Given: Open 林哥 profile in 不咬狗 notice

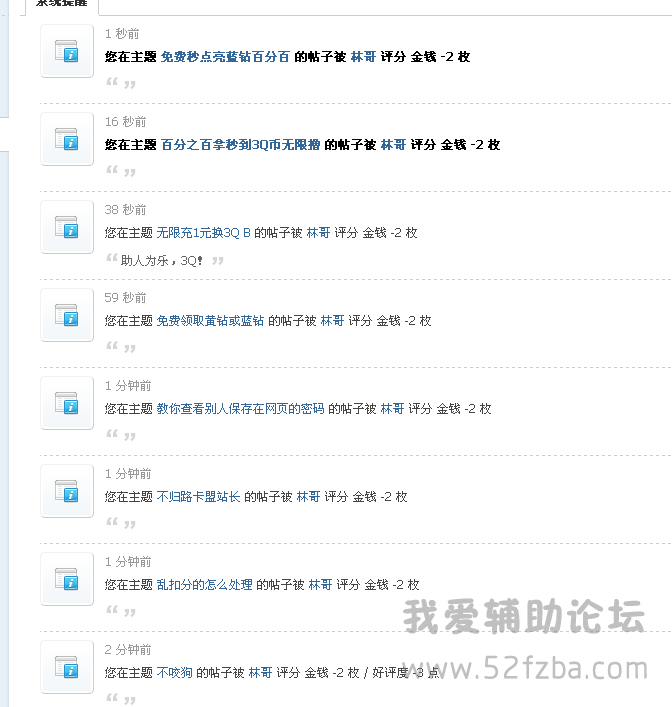Looking at the screenshot, I should [261, 672].
